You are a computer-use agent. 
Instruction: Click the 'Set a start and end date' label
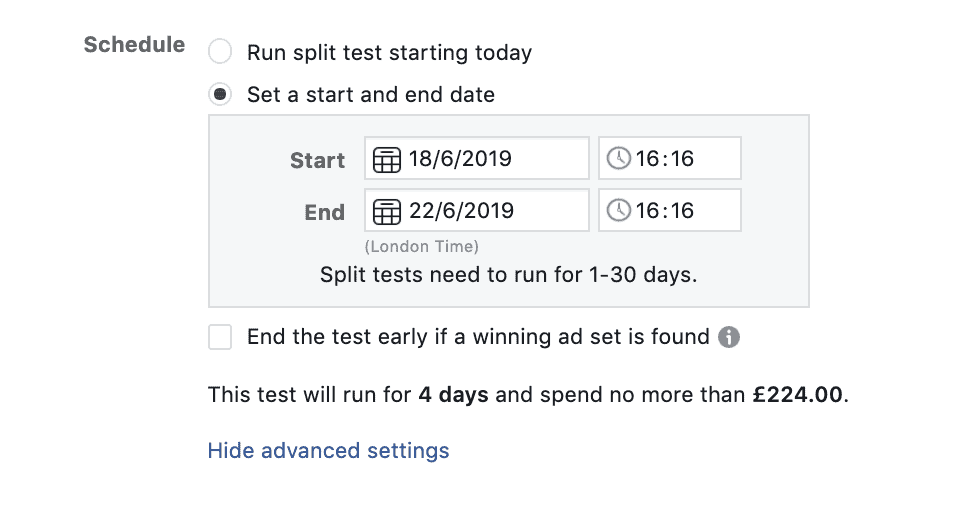(x=371, y=95)
